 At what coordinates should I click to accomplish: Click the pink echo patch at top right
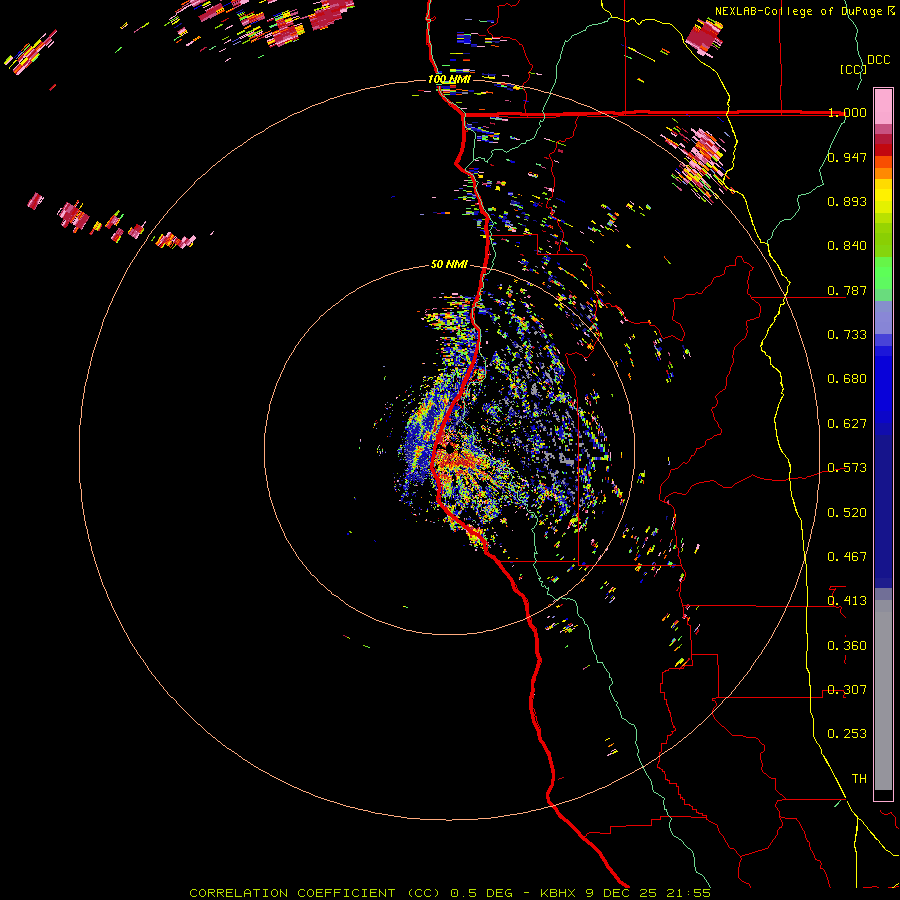click(704, 37)
